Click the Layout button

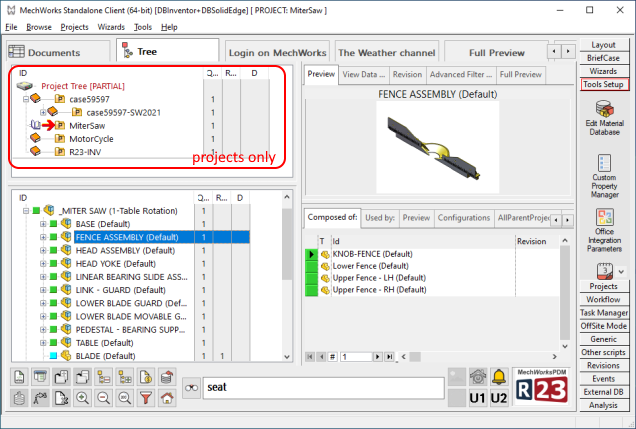(603, 45)
